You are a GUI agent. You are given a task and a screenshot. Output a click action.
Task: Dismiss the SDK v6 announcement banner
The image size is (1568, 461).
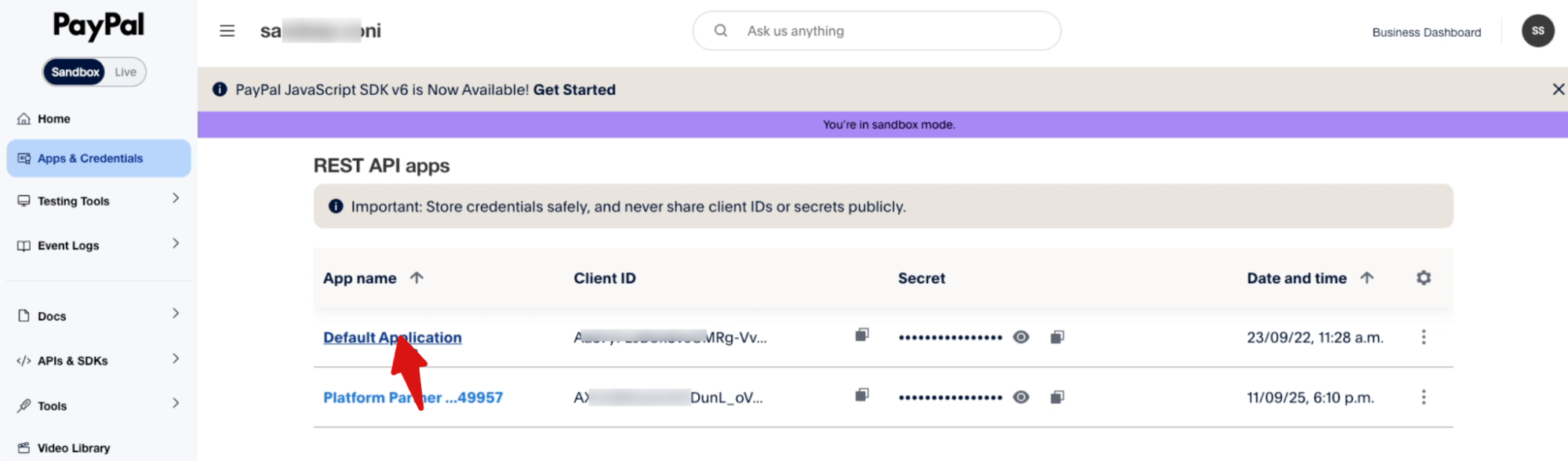coord(1558,89)
